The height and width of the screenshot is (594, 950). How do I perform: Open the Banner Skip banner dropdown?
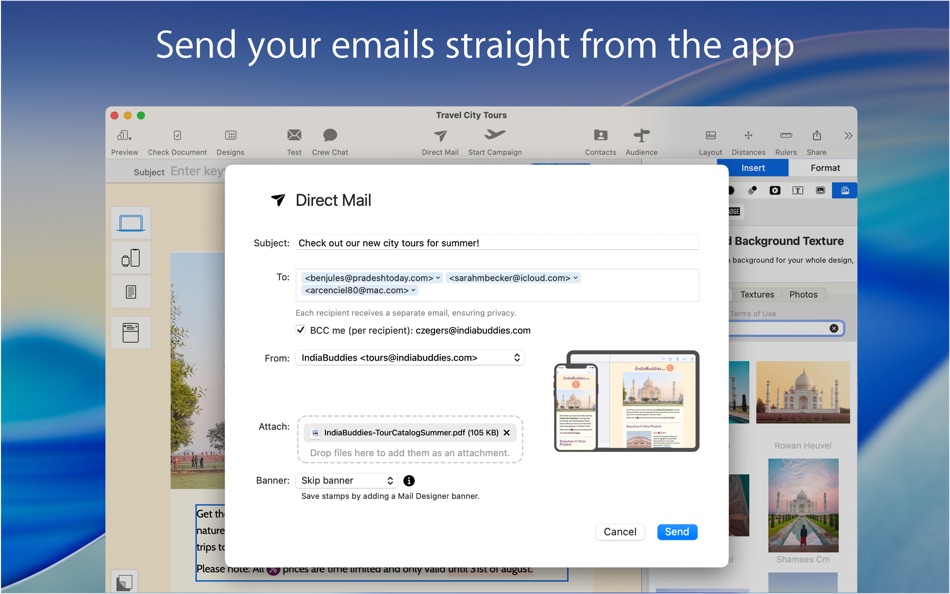[346, 480]
